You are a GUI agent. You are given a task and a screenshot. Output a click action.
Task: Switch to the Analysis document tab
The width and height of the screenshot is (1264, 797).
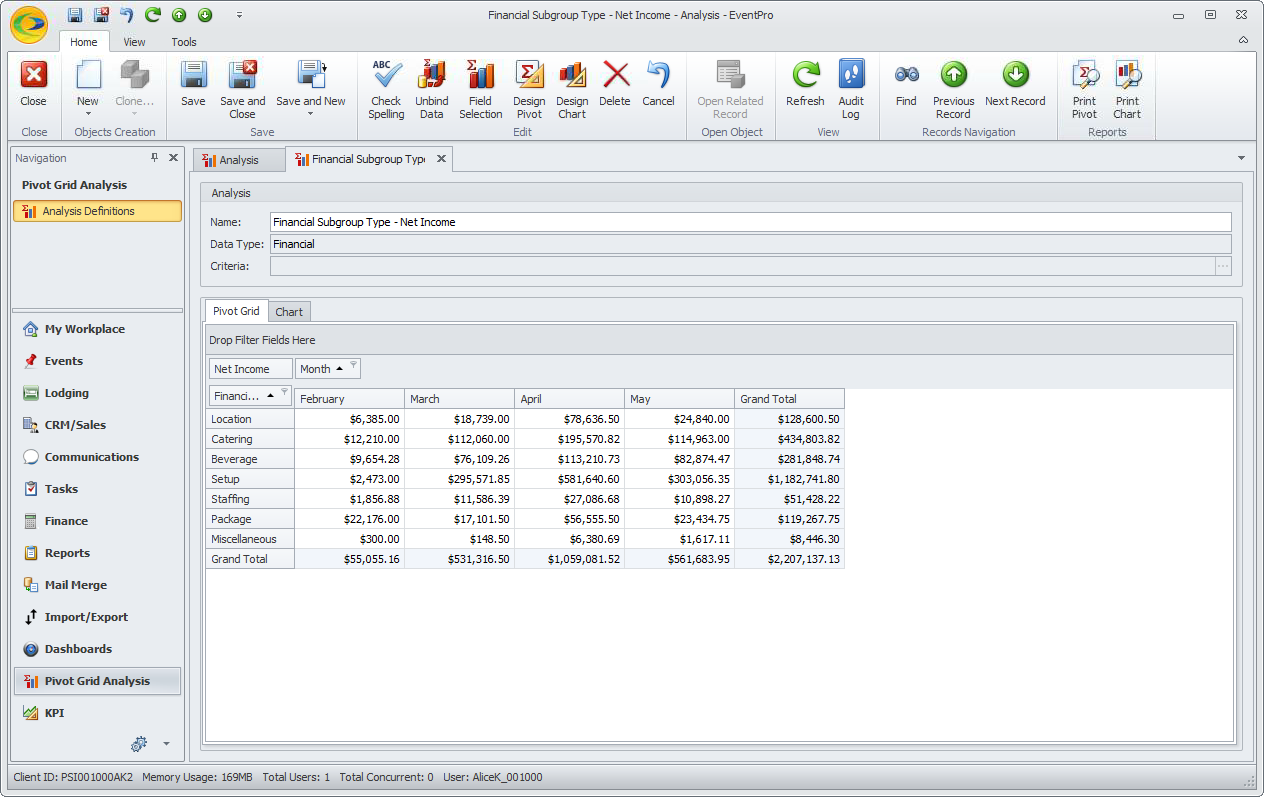point(238,160)
